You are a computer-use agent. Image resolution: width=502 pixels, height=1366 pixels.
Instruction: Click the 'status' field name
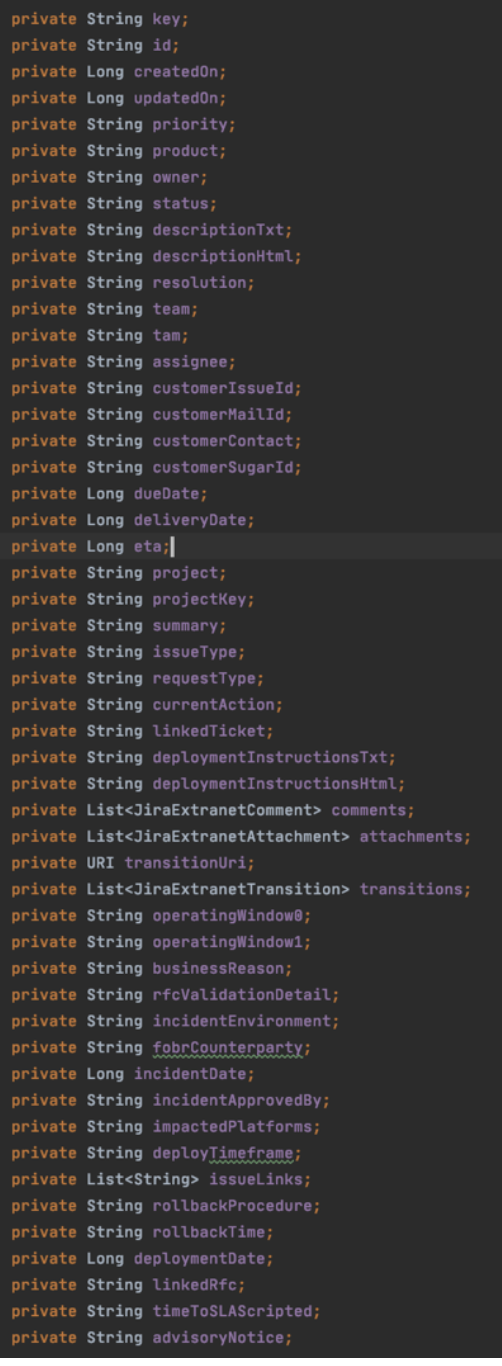[x=180, y=203]
